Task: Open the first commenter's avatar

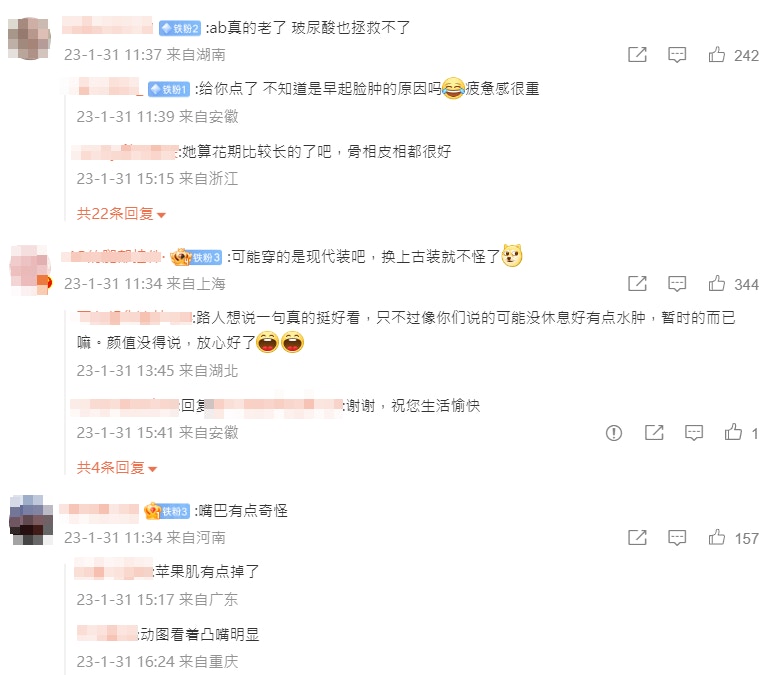Action: pos(30,38)
